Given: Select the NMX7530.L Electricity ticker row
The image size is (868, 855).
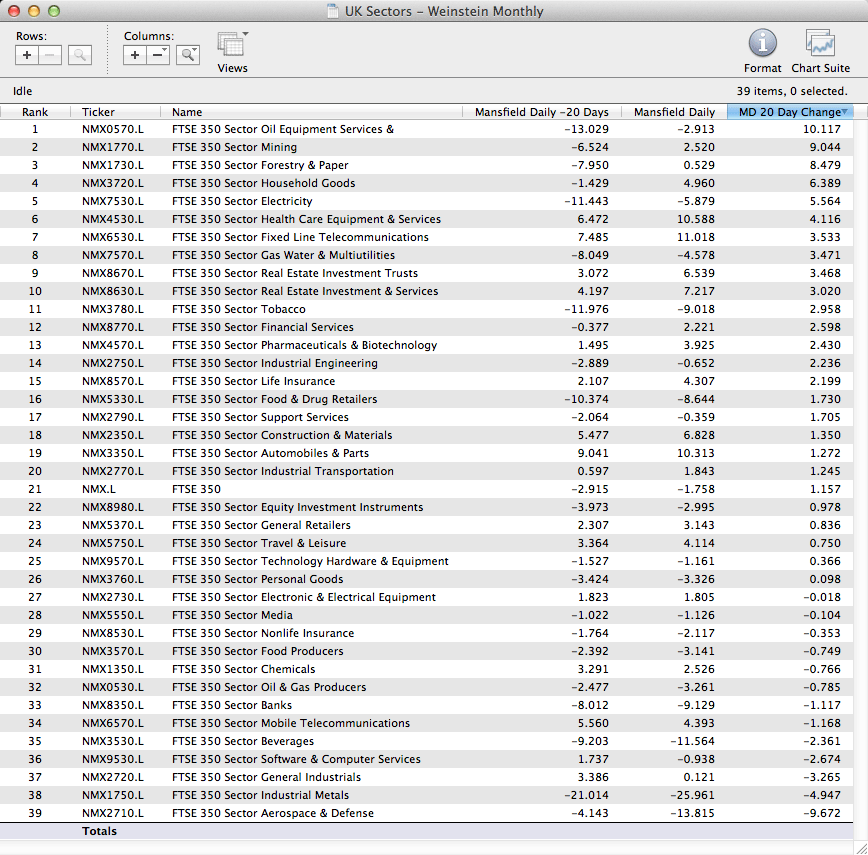Looking at the screenshot, I should click(112, 201).
